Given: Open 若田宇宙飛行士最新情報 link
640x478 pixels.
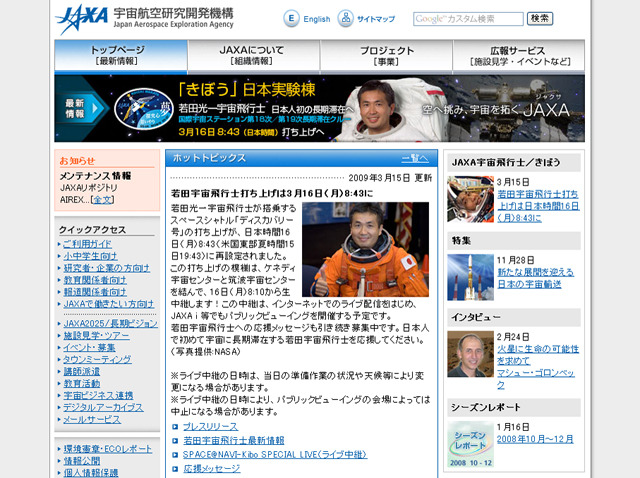Looking at the screenshot, I should 233,440.
